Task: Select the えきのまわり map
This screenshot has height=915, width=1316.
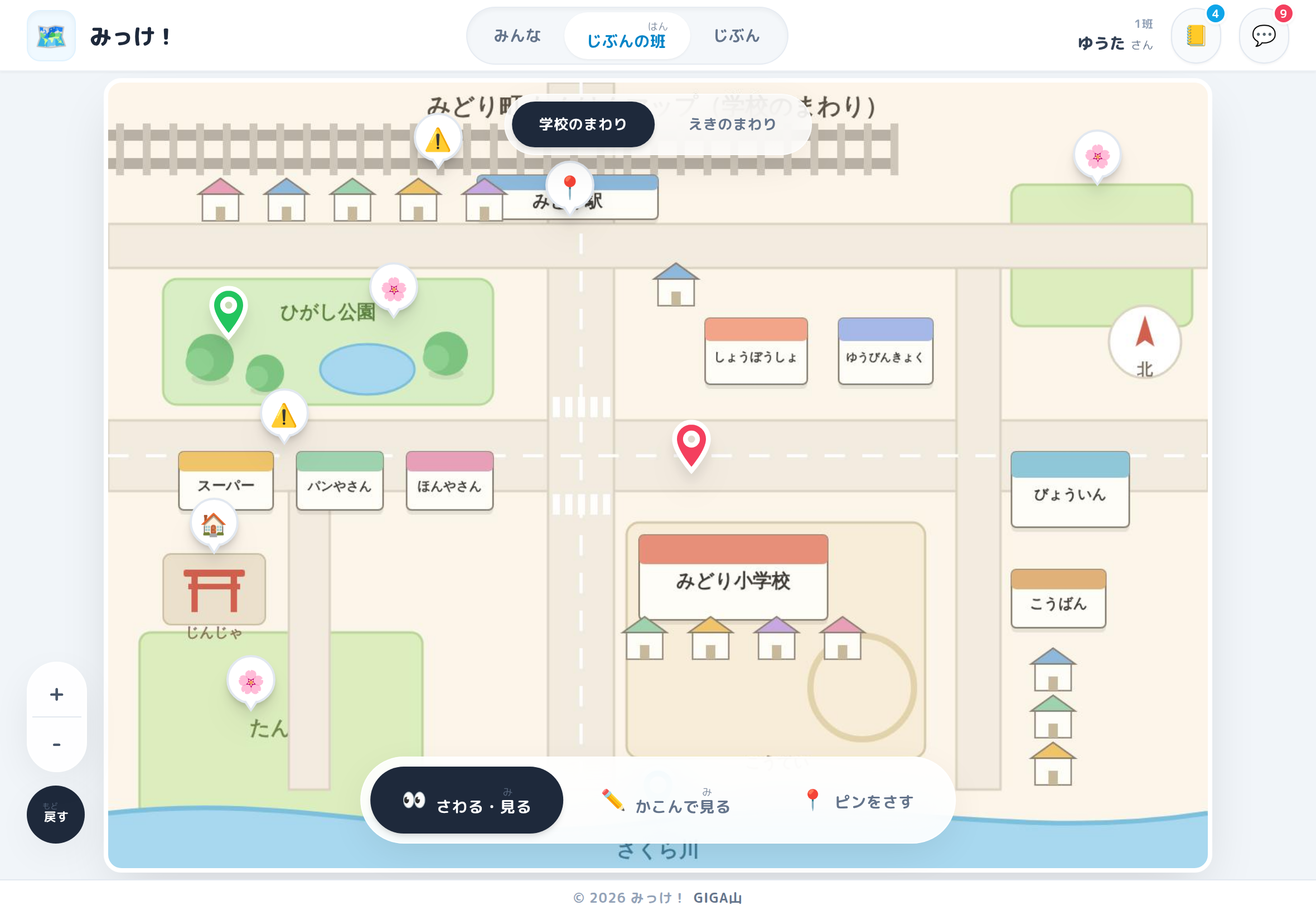Action: point(732,124)
